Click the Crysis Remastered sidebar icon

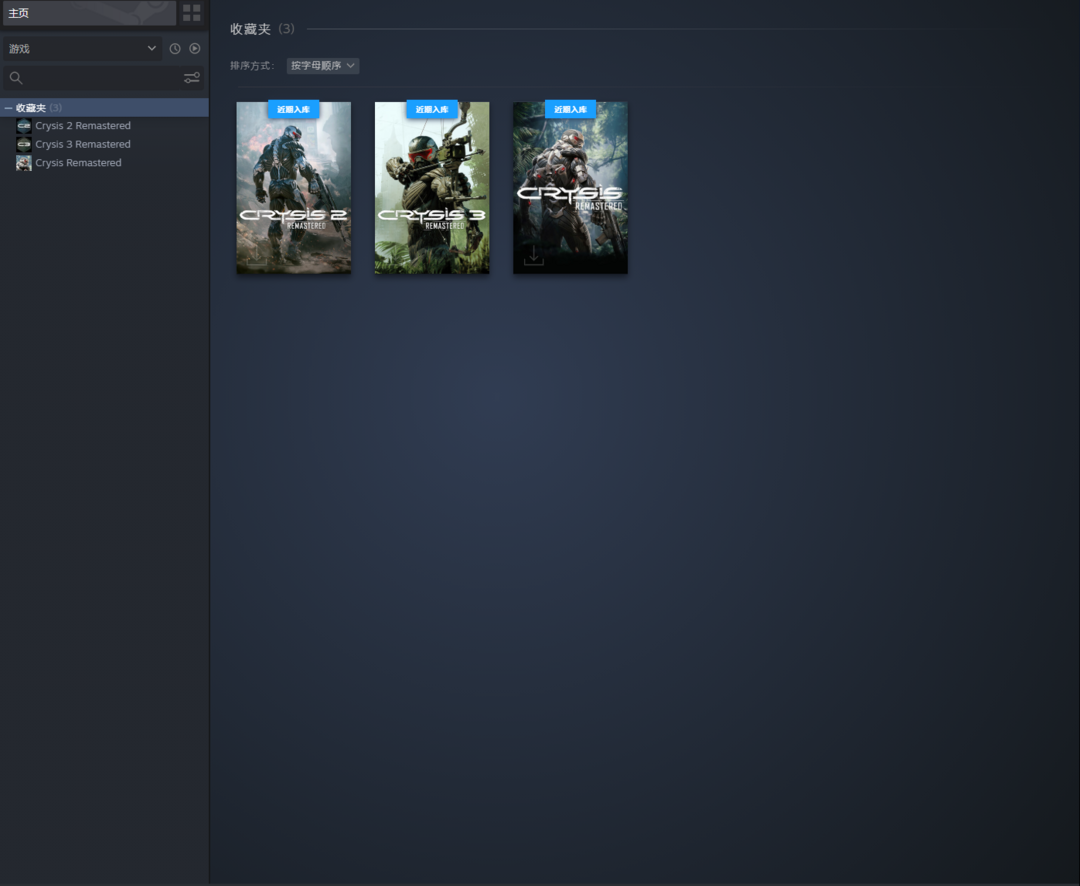pyautogui.click(x=24, y=163)
